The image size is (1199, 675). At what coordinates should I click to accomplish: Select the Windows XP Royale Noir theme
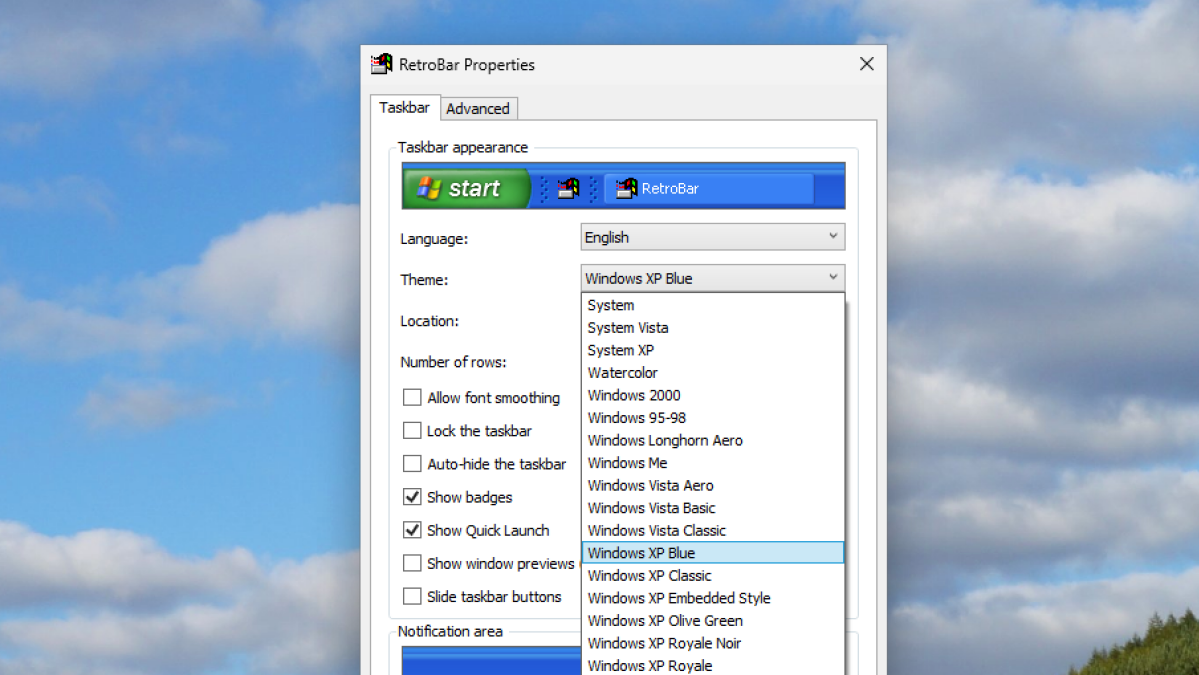[x=713, y=643]
